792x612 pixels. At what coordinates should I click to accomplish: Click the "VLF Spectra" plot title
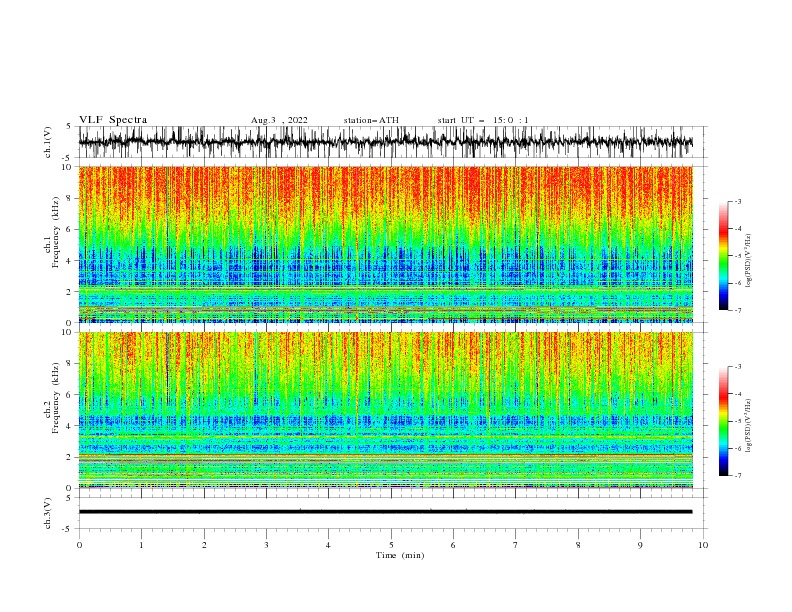(113, 120)
